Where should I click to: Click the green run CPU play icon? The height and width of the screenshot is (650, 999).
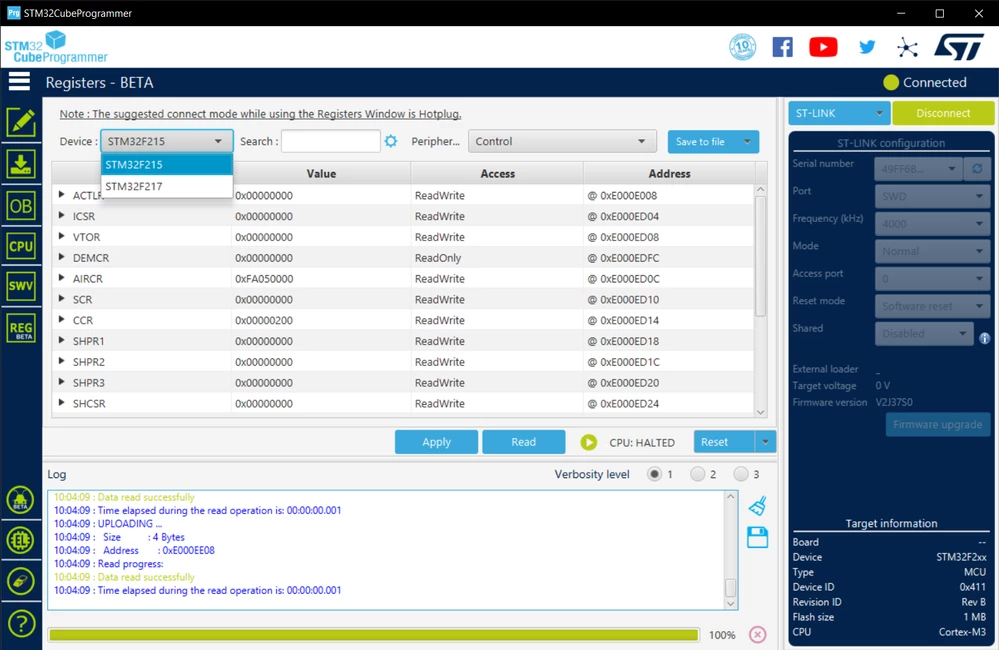(589, 442)
